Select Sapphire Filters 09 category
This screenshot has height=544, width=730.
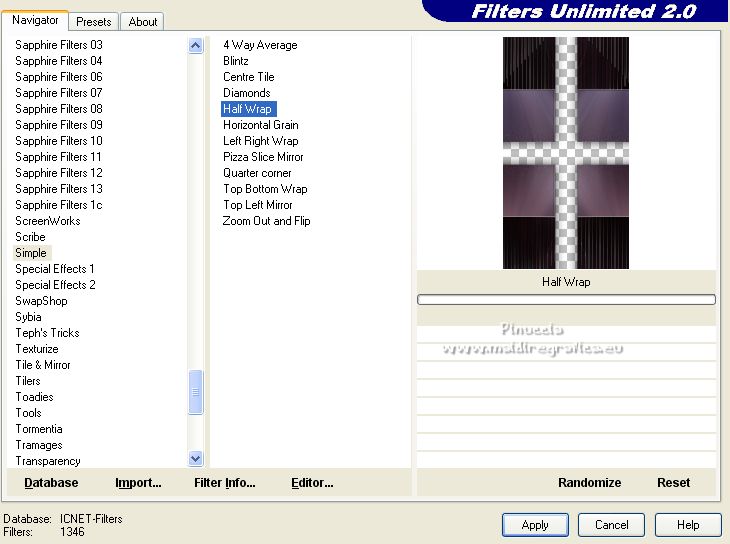click(x=59, y=125)
